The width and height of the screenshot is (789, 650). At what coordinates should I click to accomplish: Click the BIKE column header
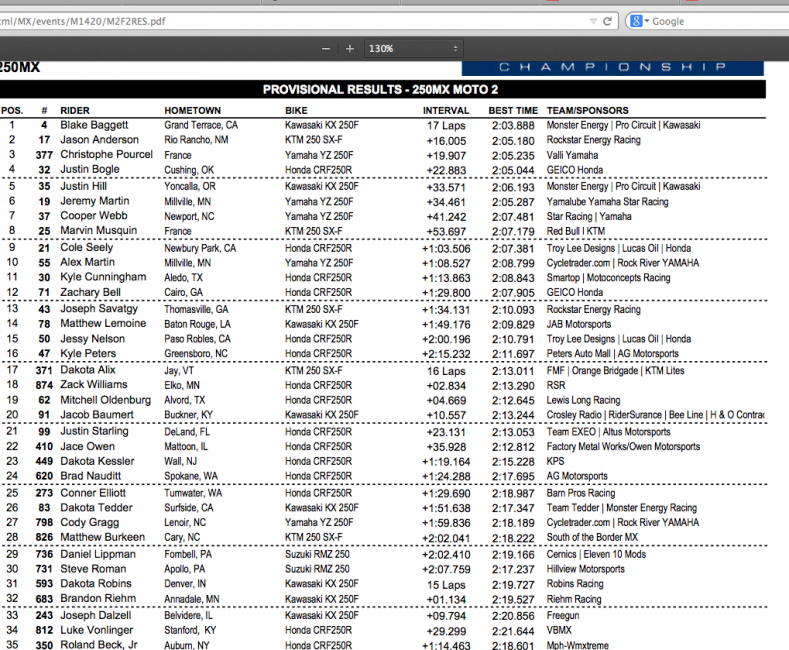click(296, 111)
